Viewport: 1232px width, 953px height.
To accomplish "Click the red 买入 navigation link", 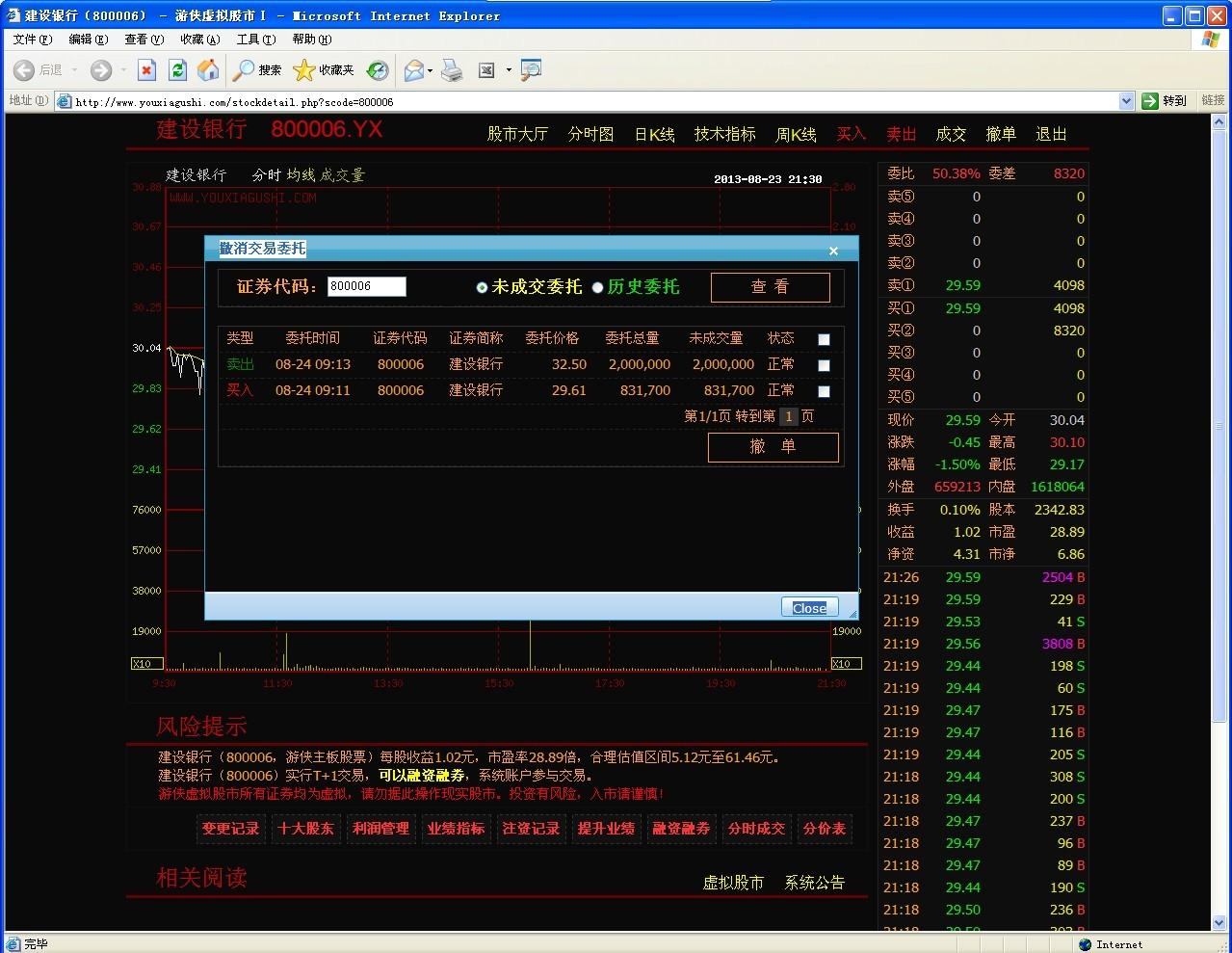I will tap(852, 134).
